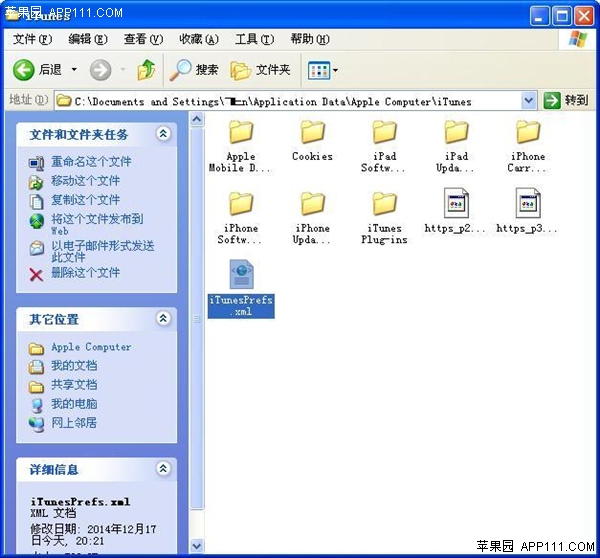600x558 pixels.
Task: Open the 编辑(E) menu
Action: point(88,39)
